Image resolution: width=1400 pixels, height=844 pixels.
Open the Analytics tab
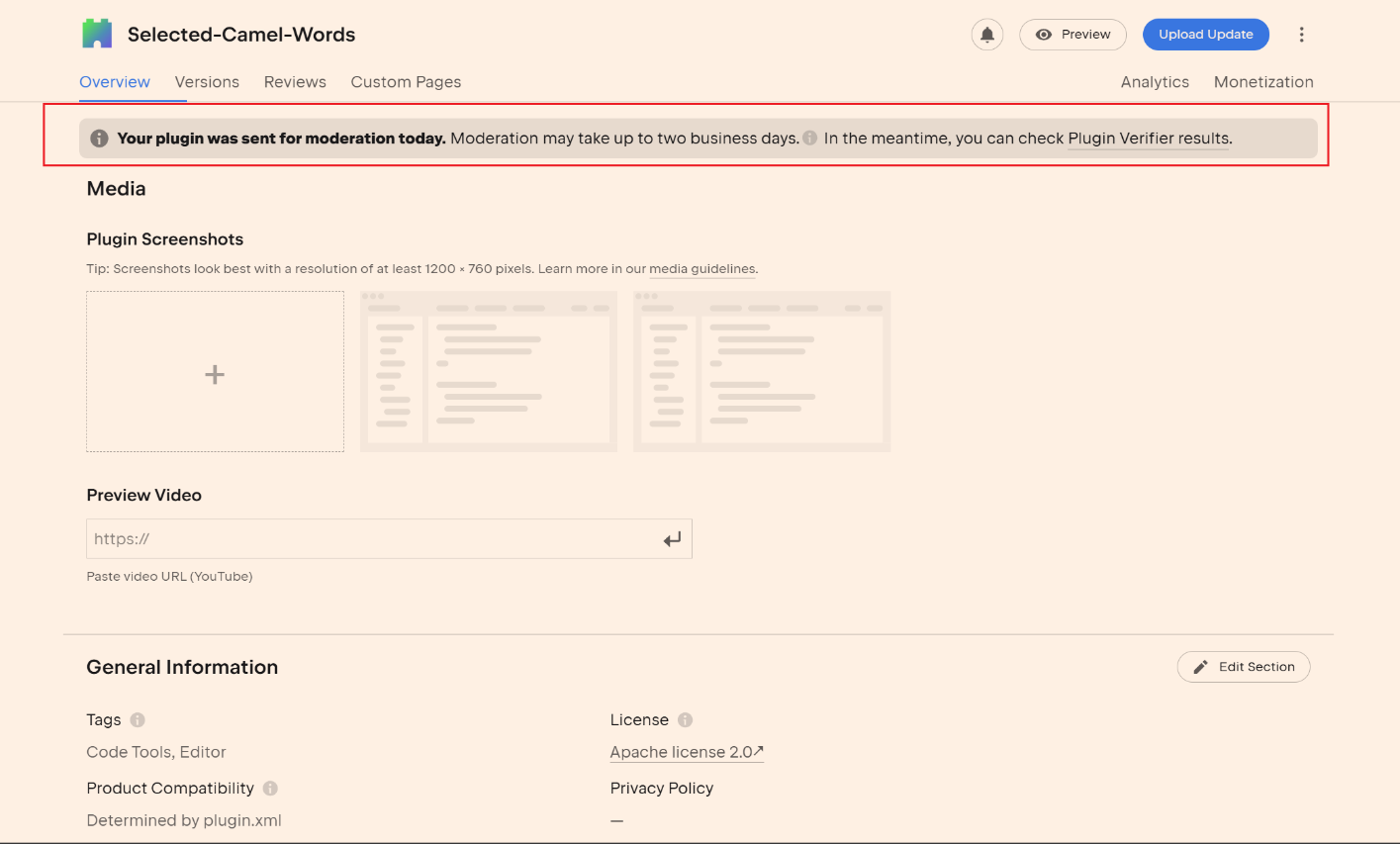[x=1155, y=82]
